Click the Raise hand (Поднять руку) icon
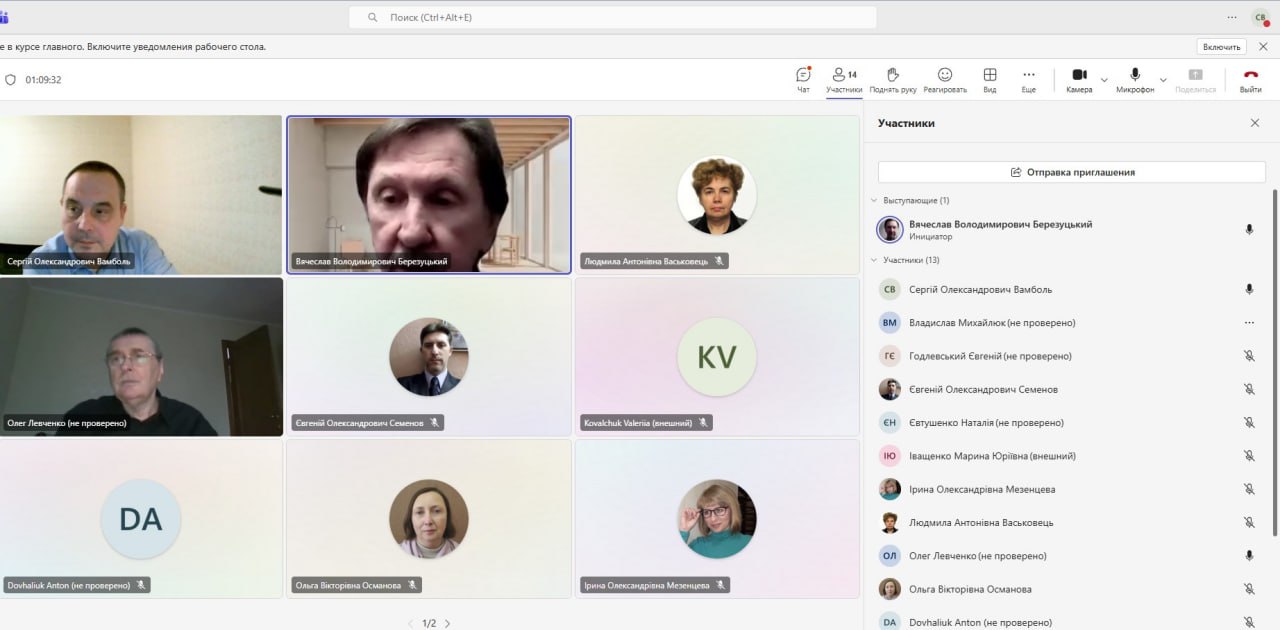This screenshot has height=630, width=1280. pyautogui.click(x=893, y=76)
